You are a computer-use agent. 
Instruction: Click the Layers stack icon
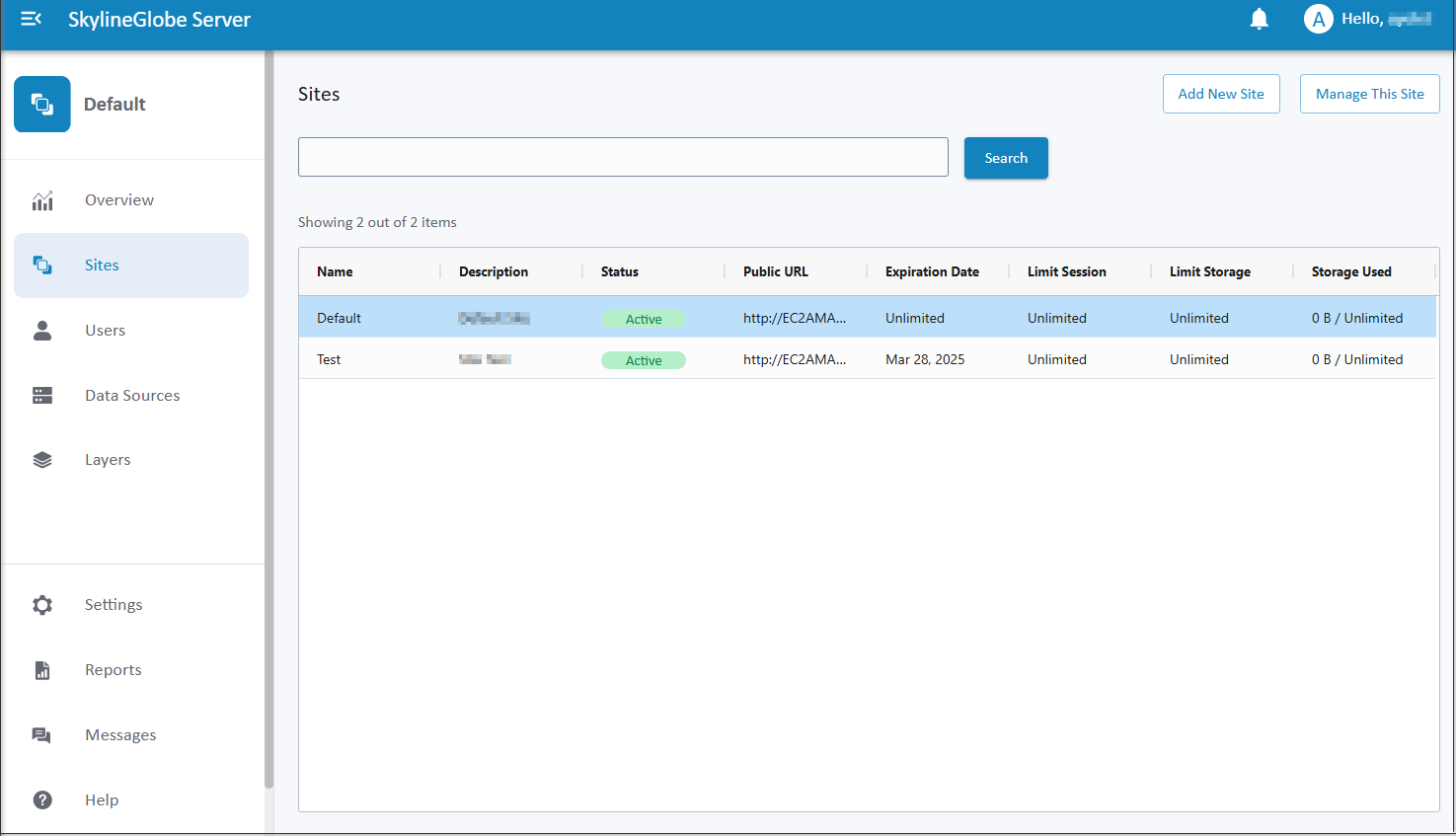(x=42, y=460)
